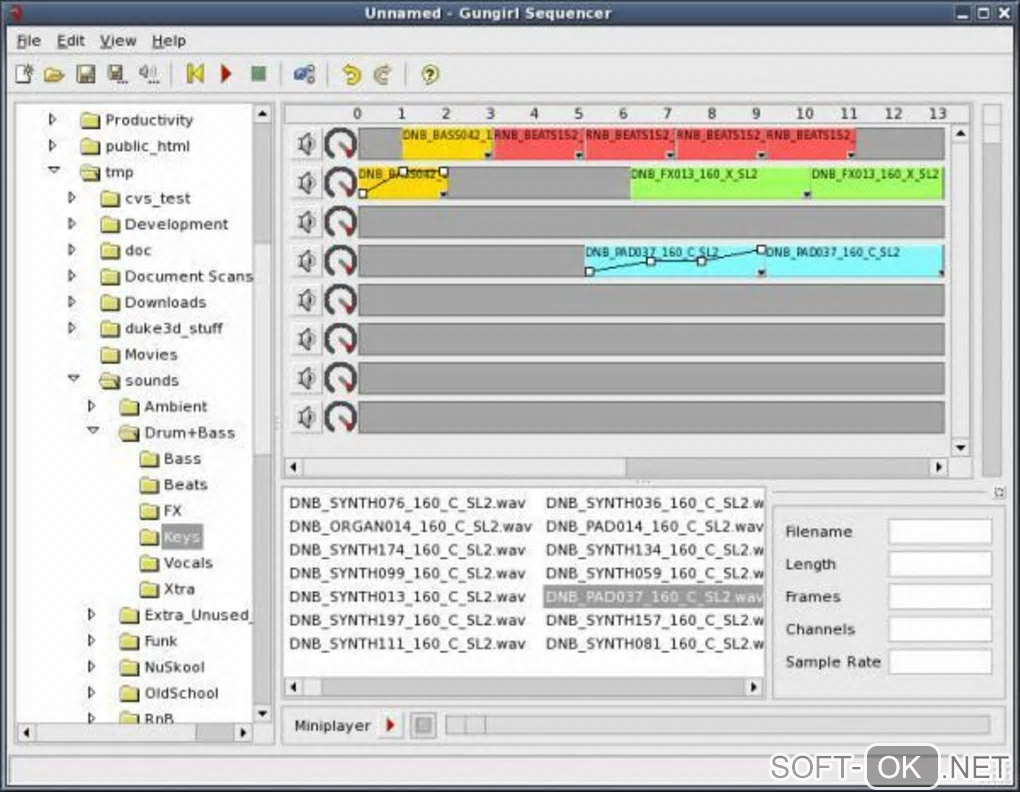This screenshot has width=1020, height=792.
Task: Select file DNB_SYNTH076_160_C_SL2.wav
Action: pos(407,503)
